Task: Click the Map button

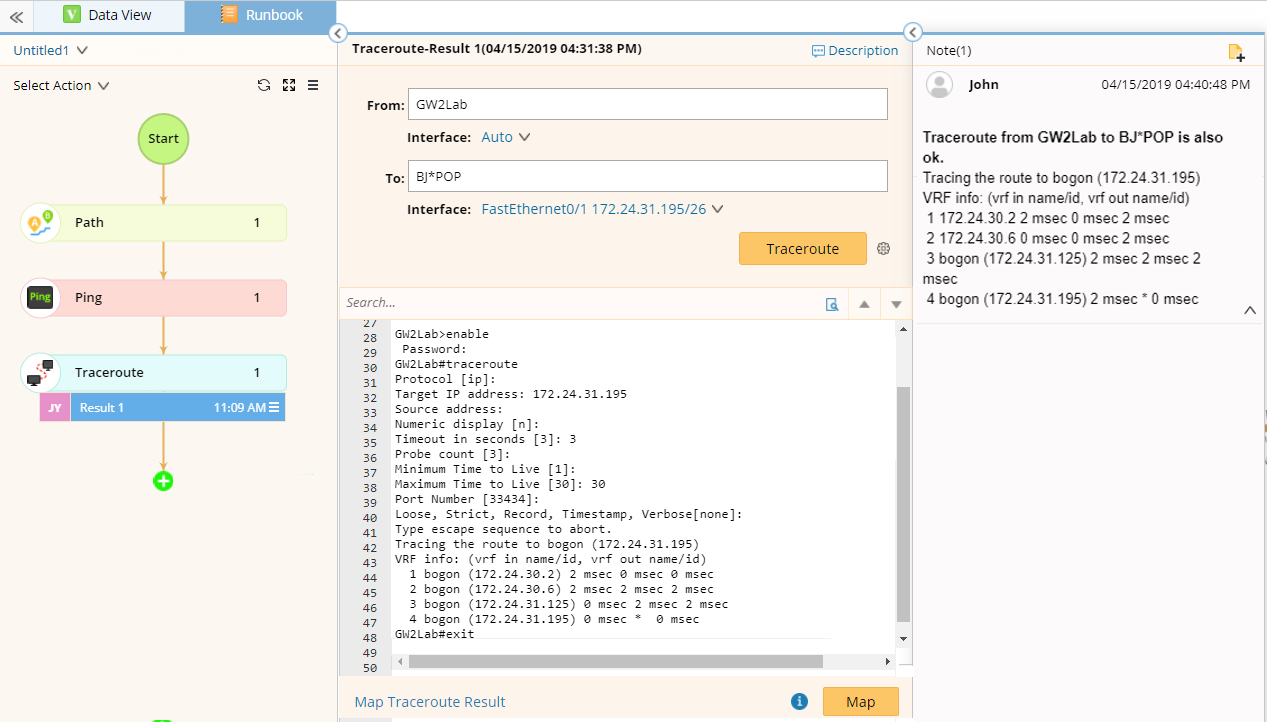Action: [860, 702]
